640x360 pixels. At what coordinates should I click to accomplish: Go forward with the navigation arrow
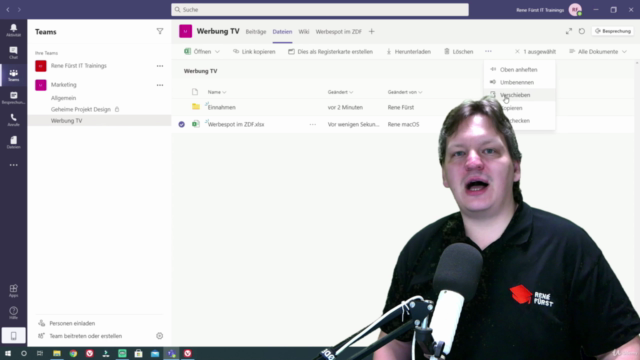(x=19, y=9)
